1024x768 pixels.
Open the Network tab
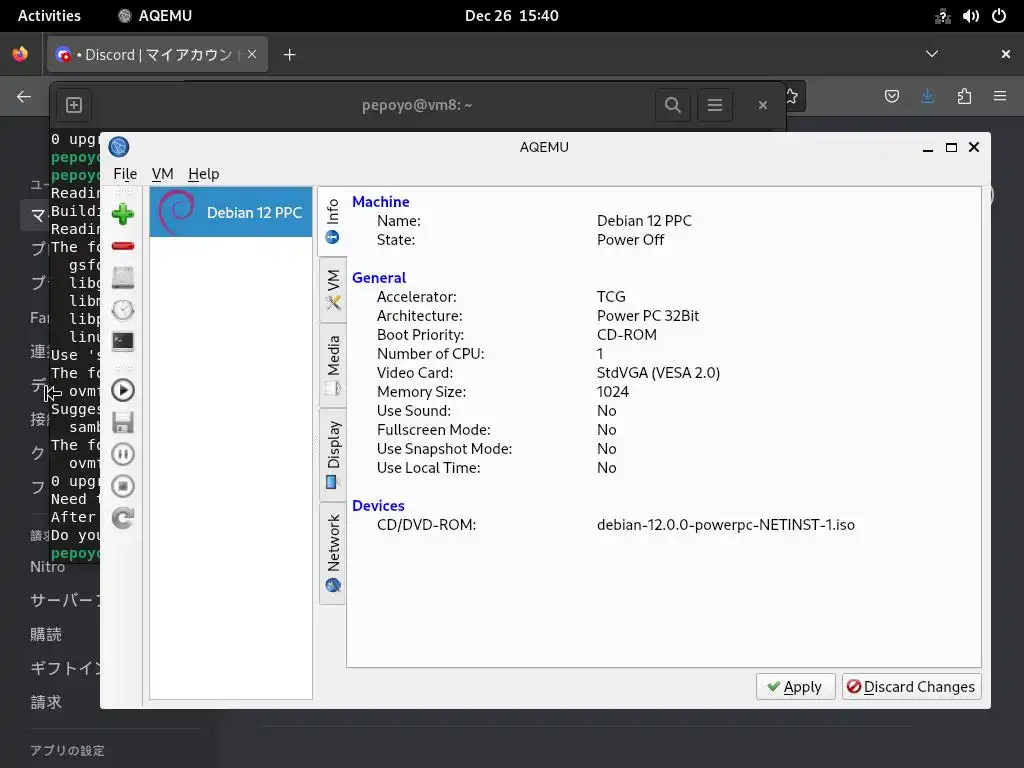tap(333, 554)
